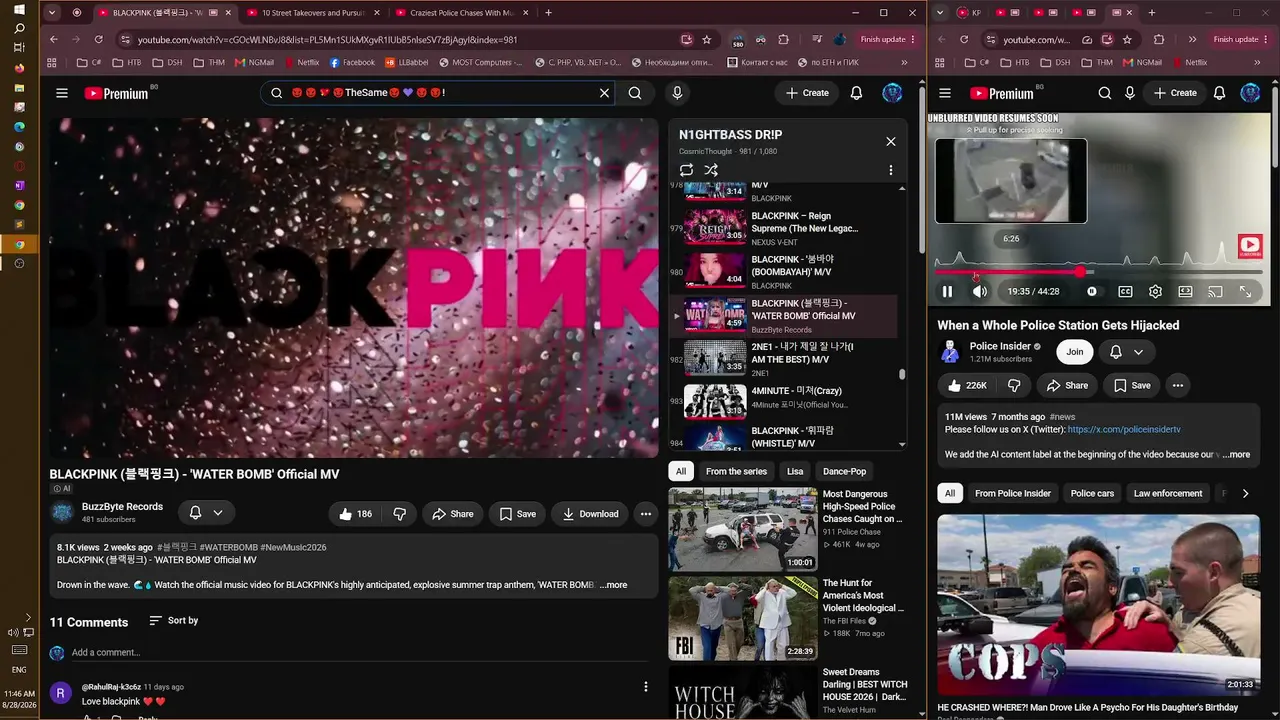Show next filter chips arrow in right window
This screenshot has height=720, width=1280.
coord(1245,493)
